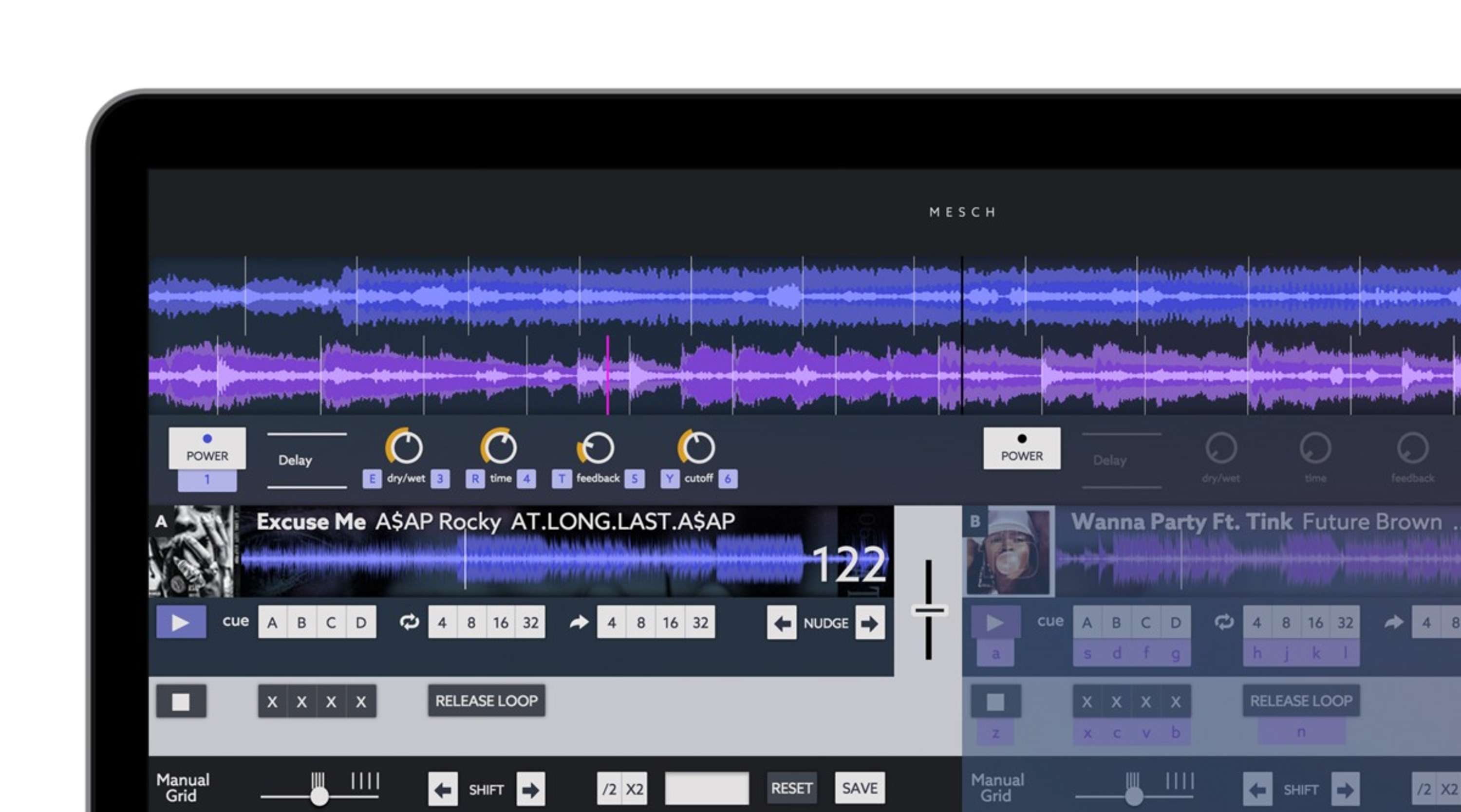
Task: Trigger cue point D on deck A
Action: (361, 622)
